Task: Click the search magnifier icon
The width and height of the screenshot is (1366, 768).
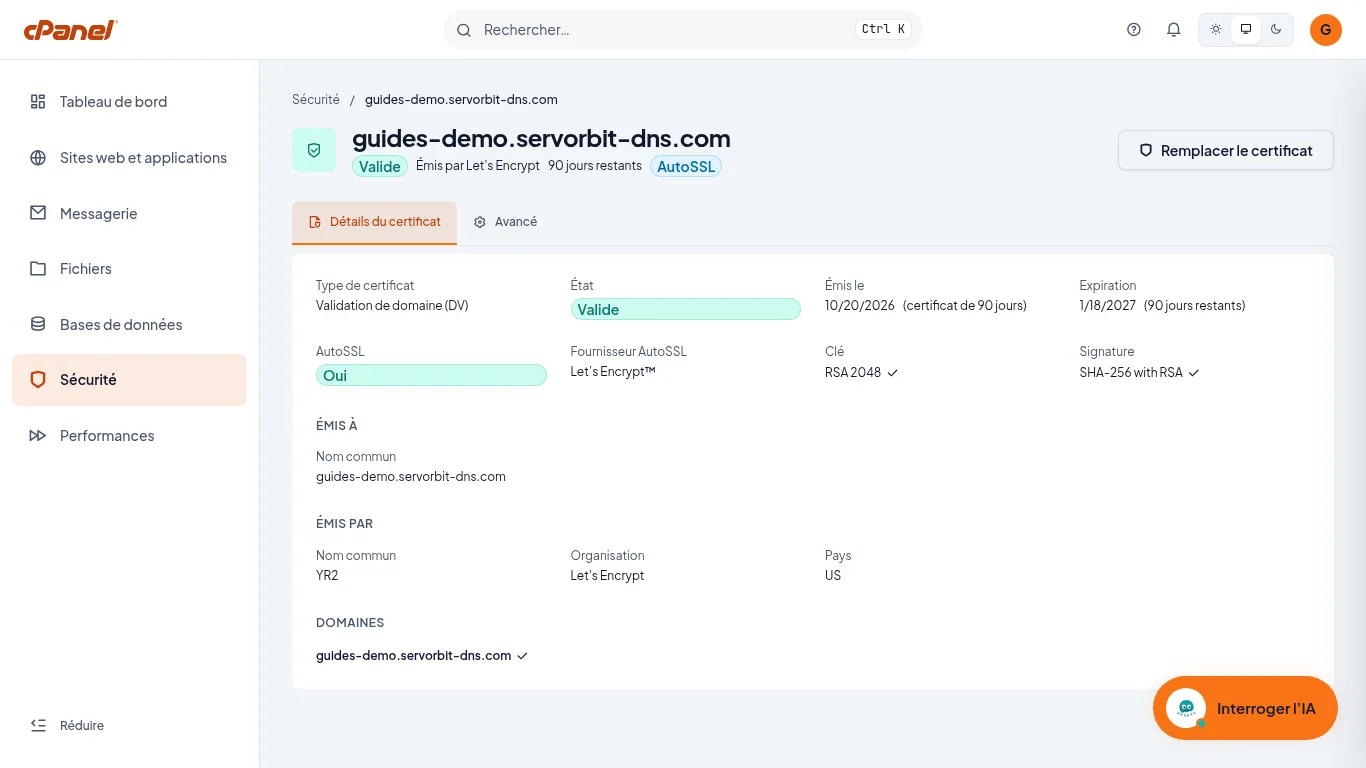Action: point(464,30)
